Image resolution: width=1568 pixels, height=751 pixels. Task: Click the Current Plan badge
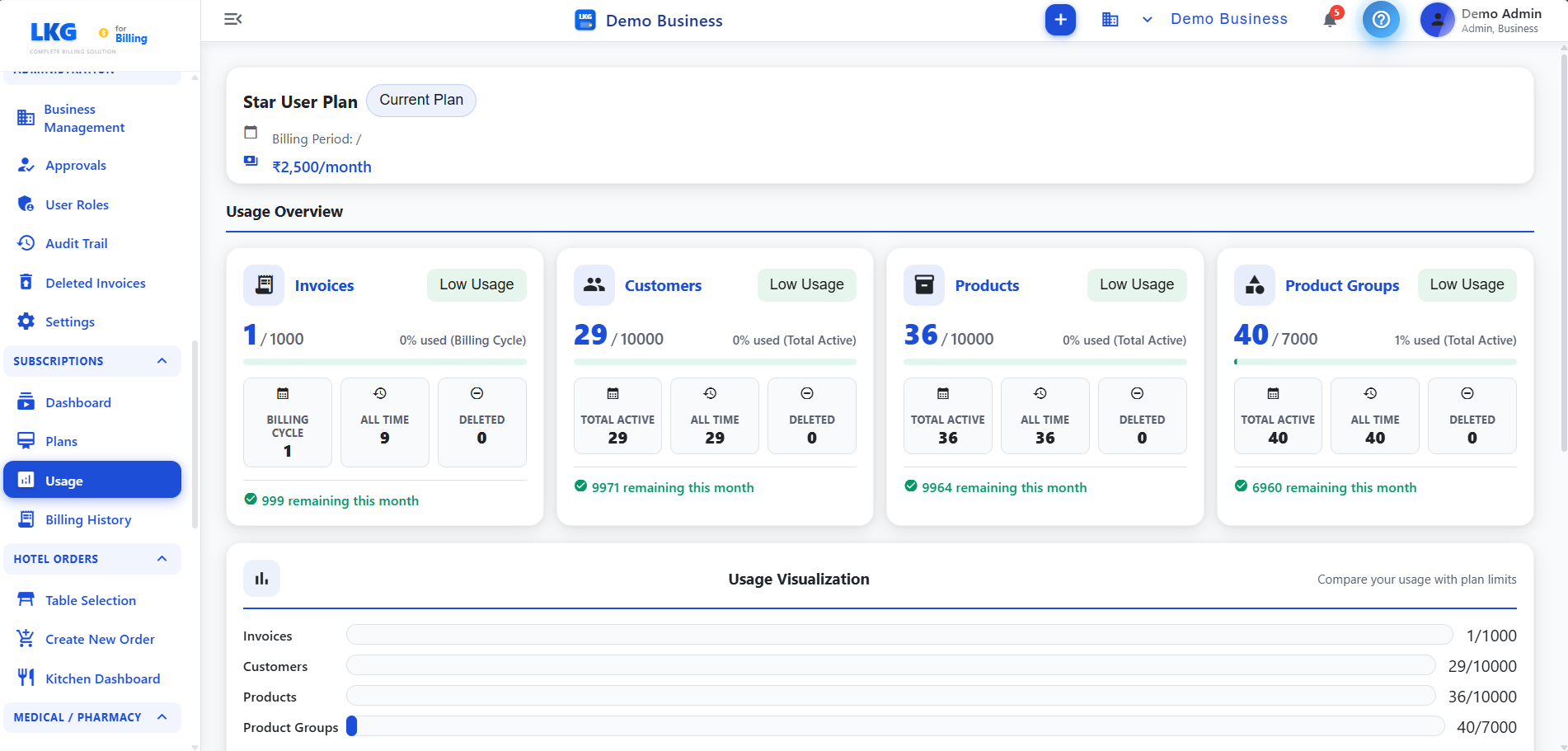tap(421, 100)
